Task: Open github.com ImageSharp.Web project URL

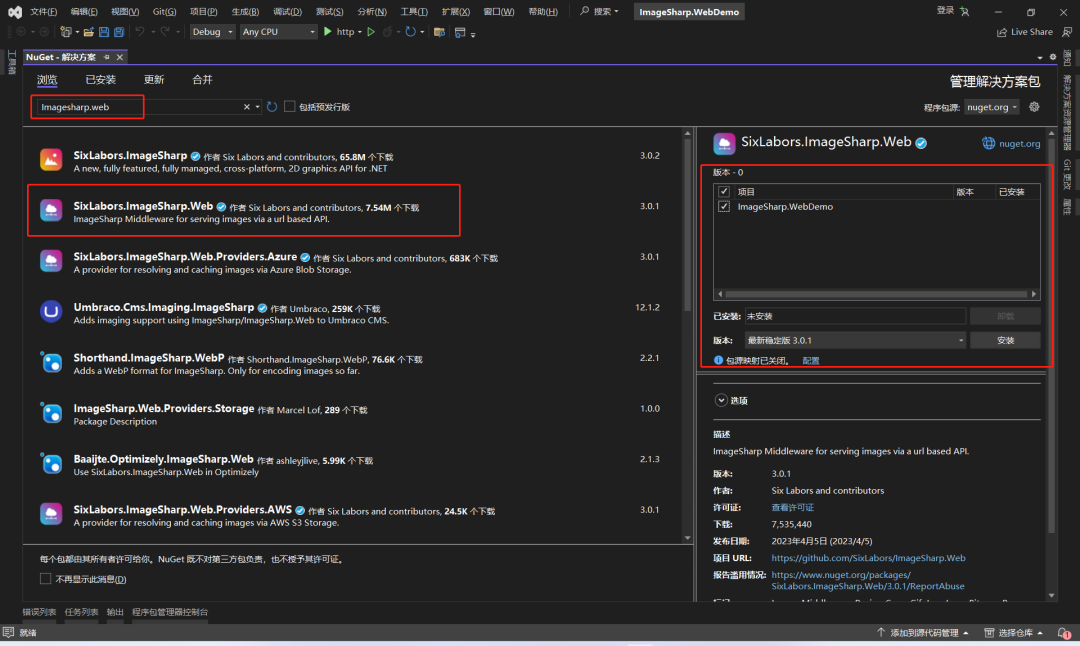Action: (x=868, y=558)
